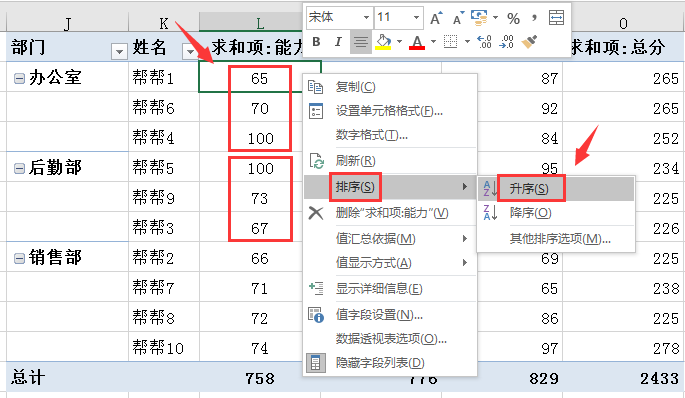Open 设置单元格格式(F)... dialog
Image resolution: width=685 pixels, height=398 pixels.
tap(390, 111)
